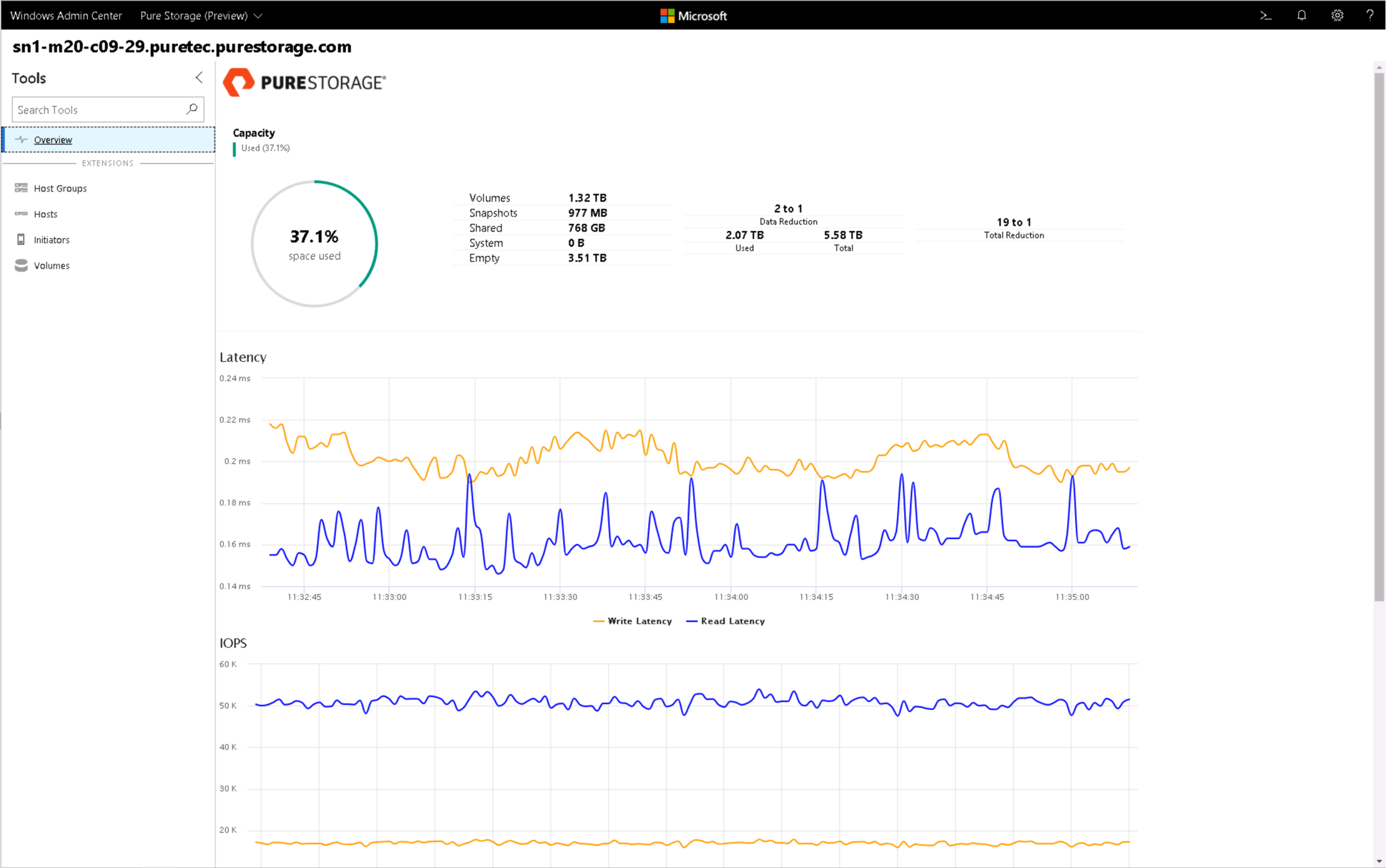Viewport: 1386px width, 868px height.
Task: Select the Initiators sidebar icon
Action: [21, 239]
